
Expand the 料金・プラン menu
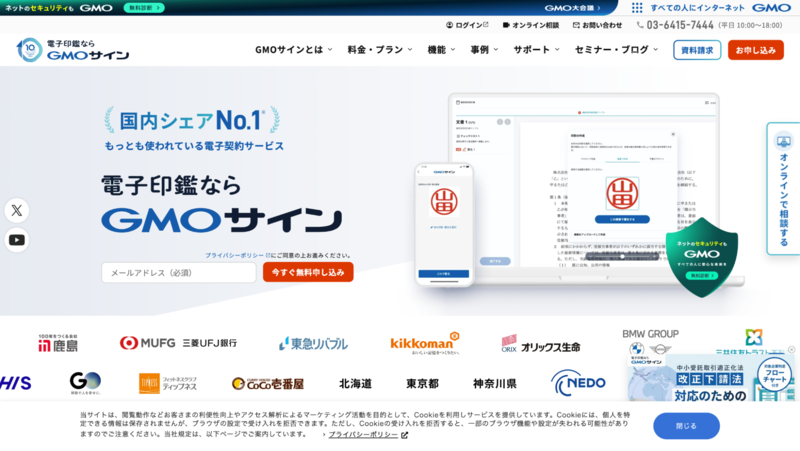(x=380, y=49)
